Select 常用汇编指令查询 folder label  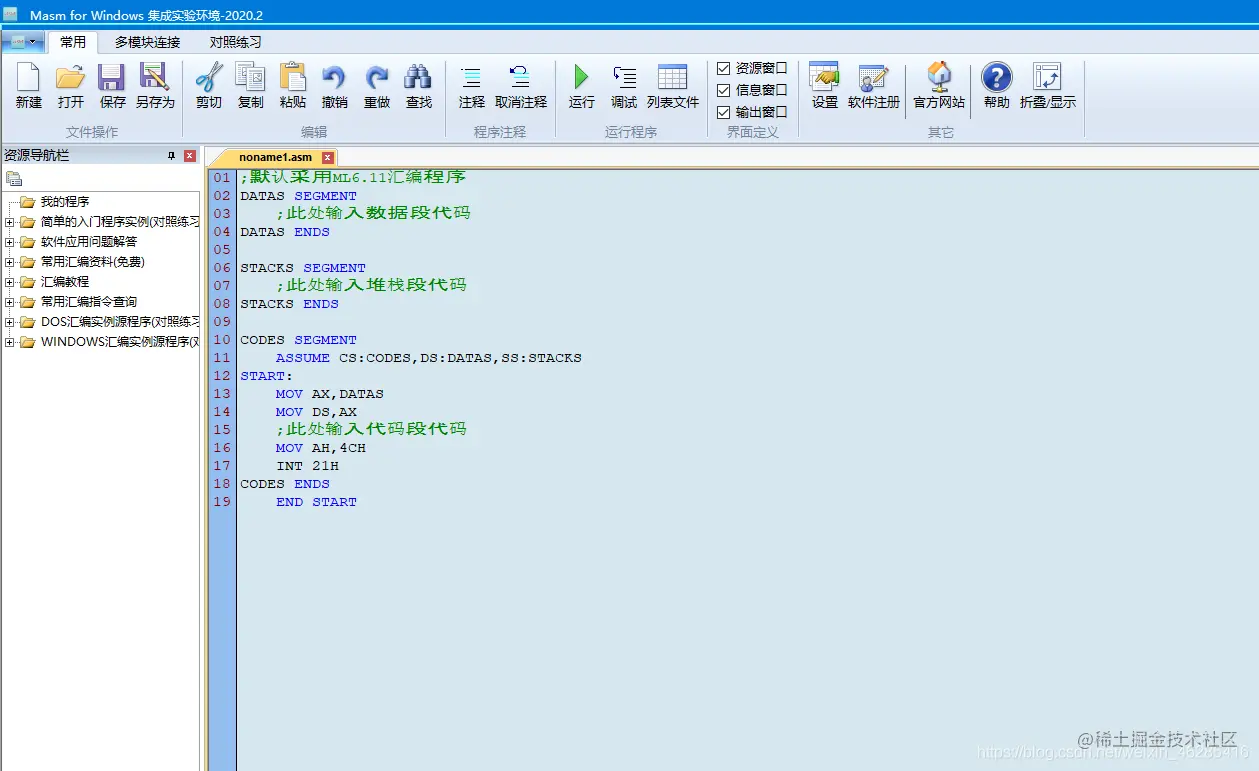[88, 302]
